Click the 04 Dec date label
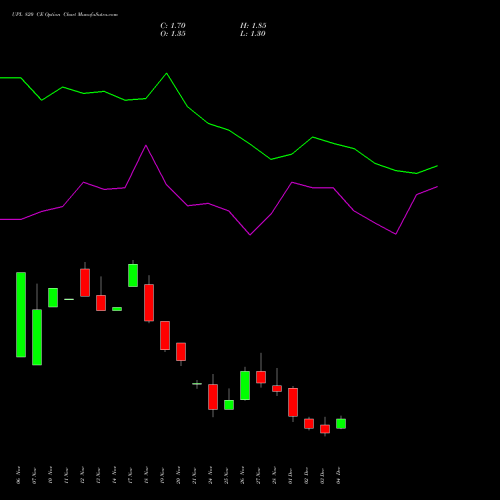Viewport: 500px width, 500px height. point(338,475)
